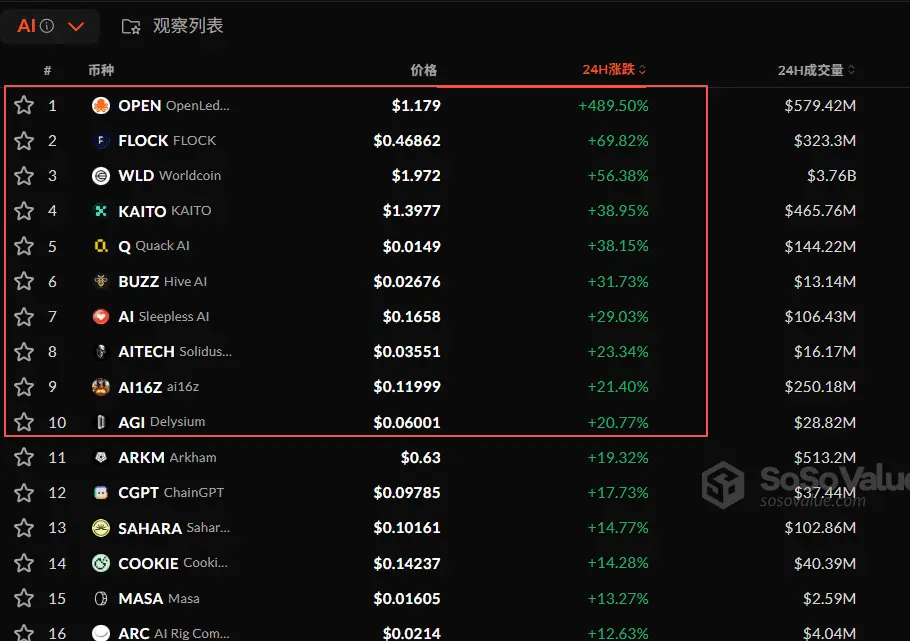Click the $102.86M SAHARA volume

pyautogui.click(x=820, y=528)
